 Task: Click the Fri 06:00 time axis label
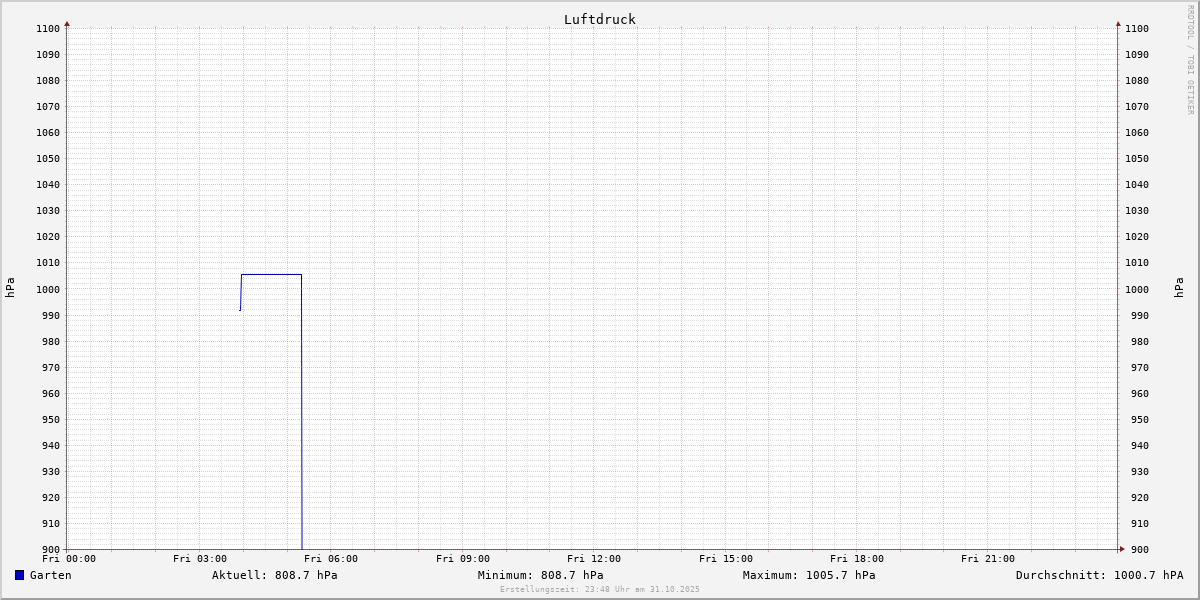point(331,559)
